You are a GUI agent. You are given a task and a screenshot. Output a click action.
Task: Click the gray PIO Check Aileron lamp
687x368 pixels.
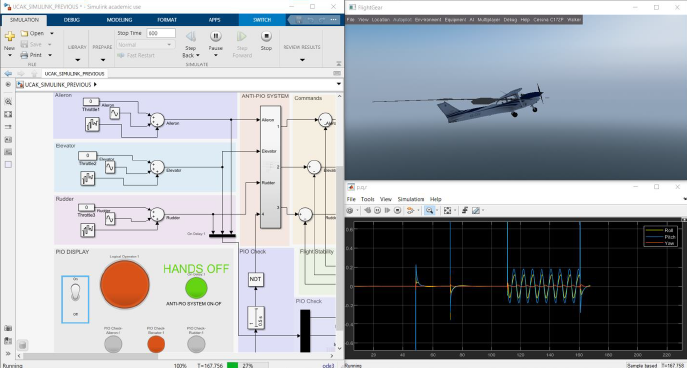[x=113, y=344]
